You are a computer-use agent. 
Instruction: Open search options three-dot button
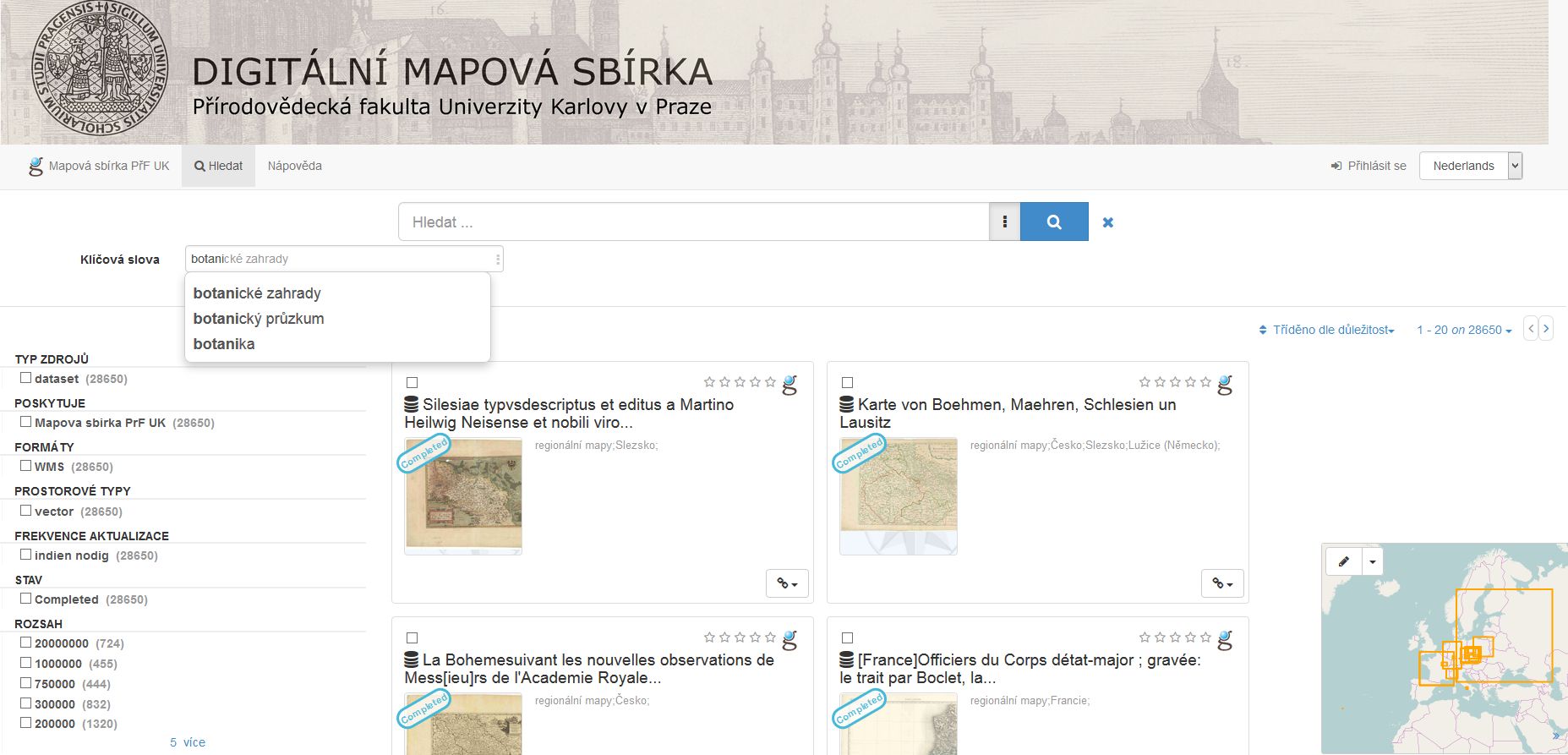coord(1004,222)
